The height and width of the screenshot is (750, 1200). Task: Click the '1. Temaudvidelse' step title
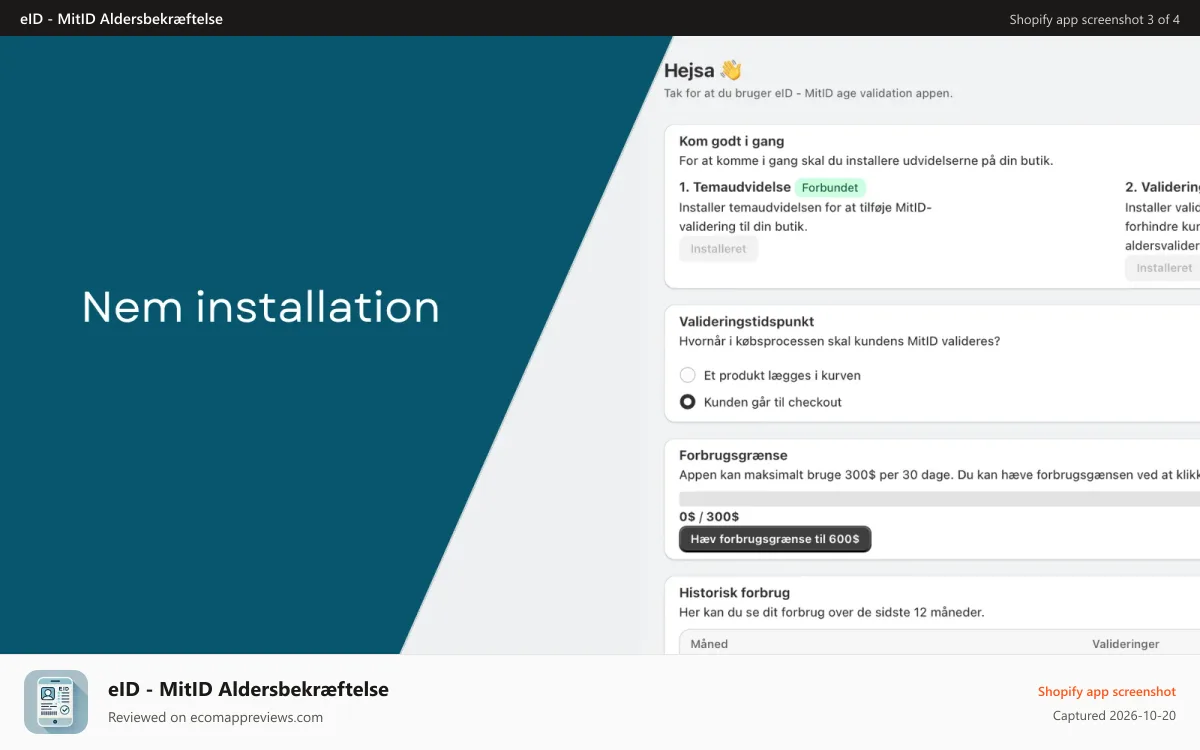(x=734, y=187)
